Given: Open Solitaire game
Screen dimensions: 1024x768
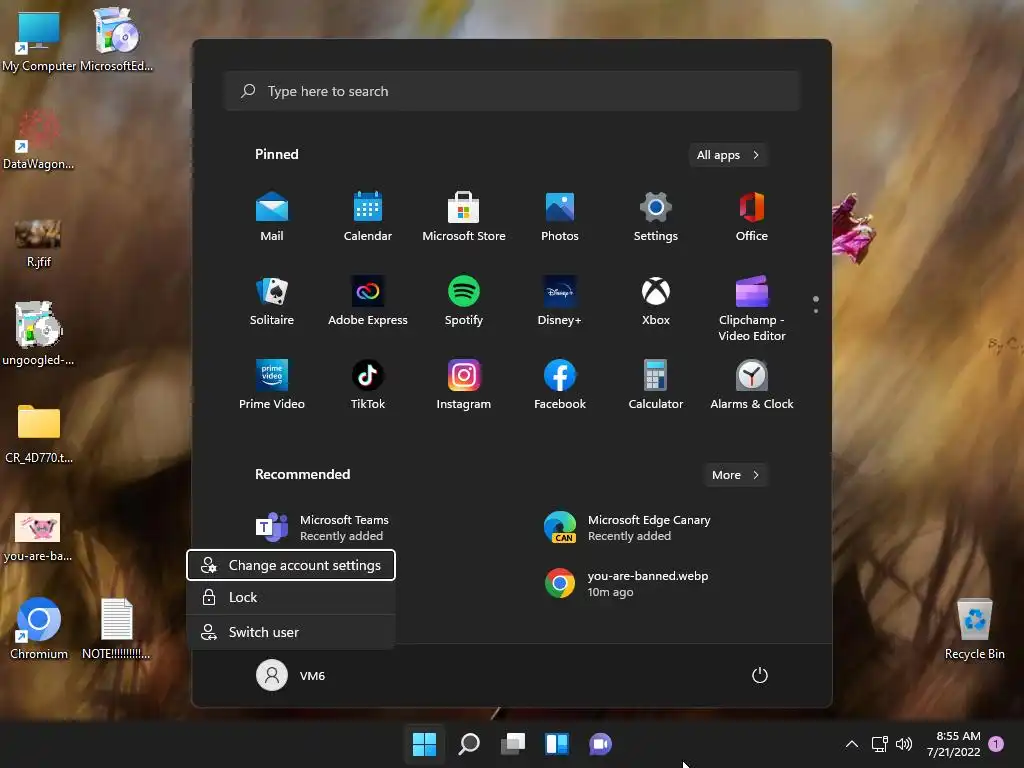Looking at the screenshot, I should pos(272,301).
